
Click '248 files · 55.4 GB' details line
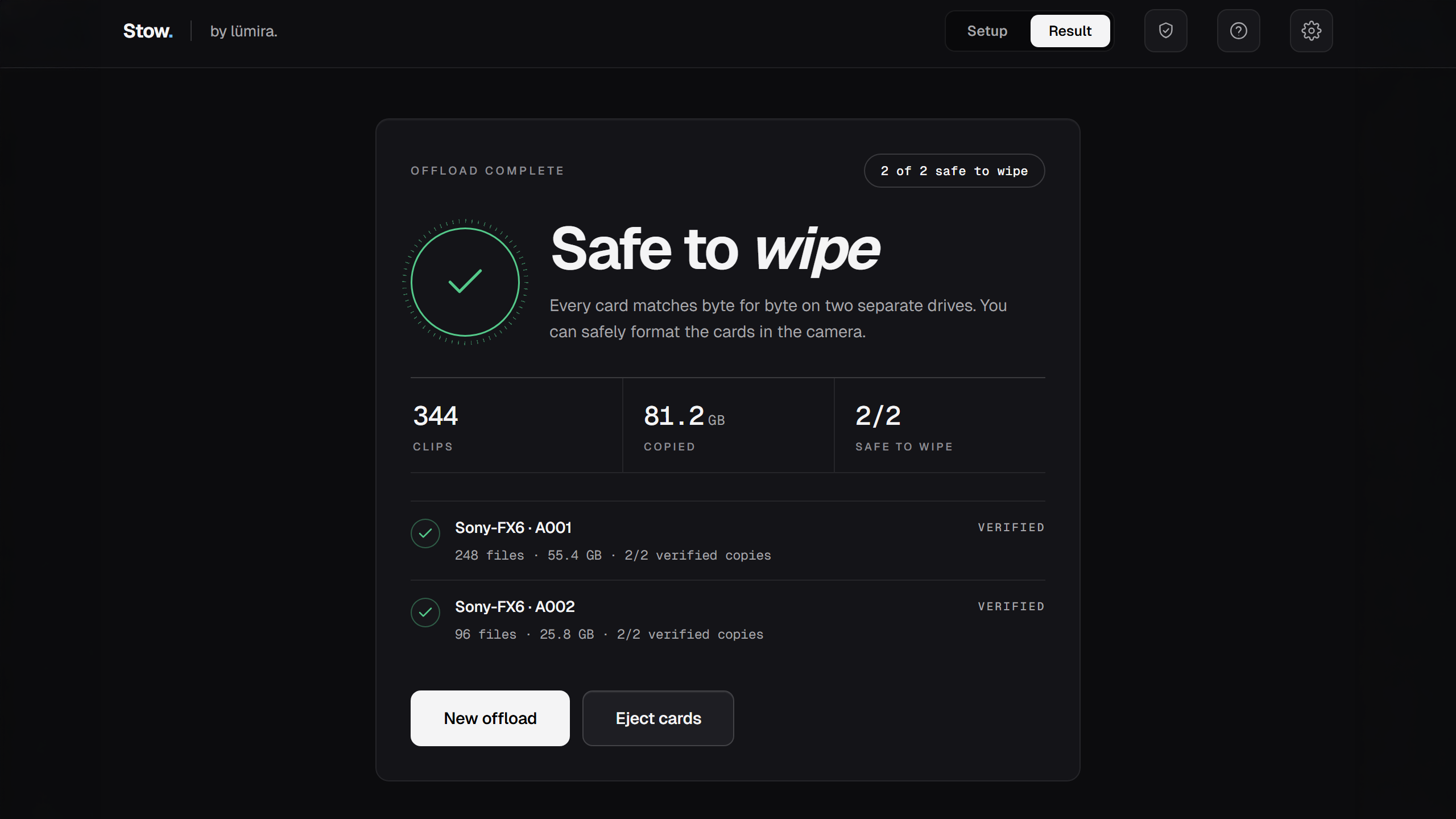pyautogui.click(x=613, y=556)
